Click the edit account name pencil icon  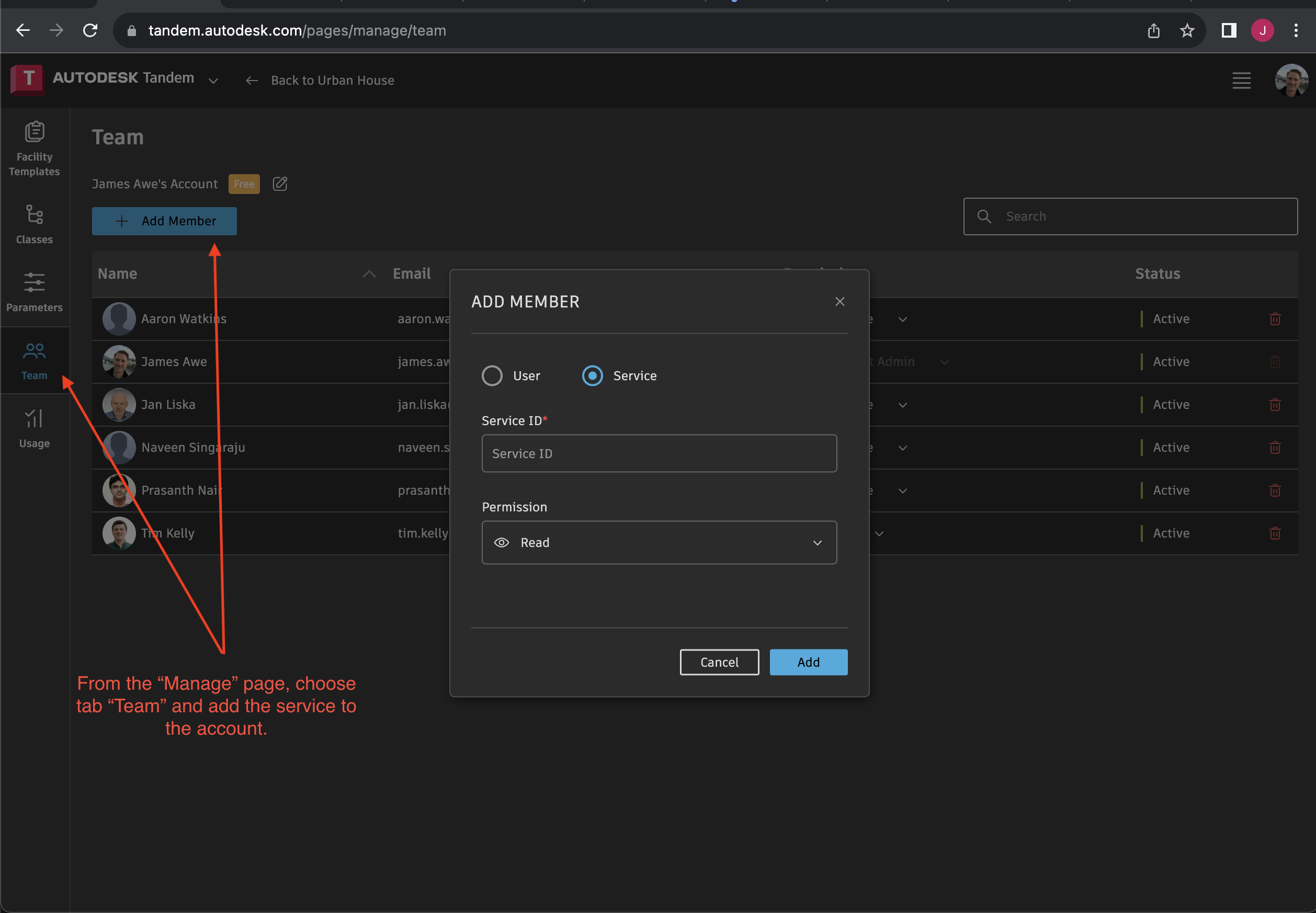(280, 184)
